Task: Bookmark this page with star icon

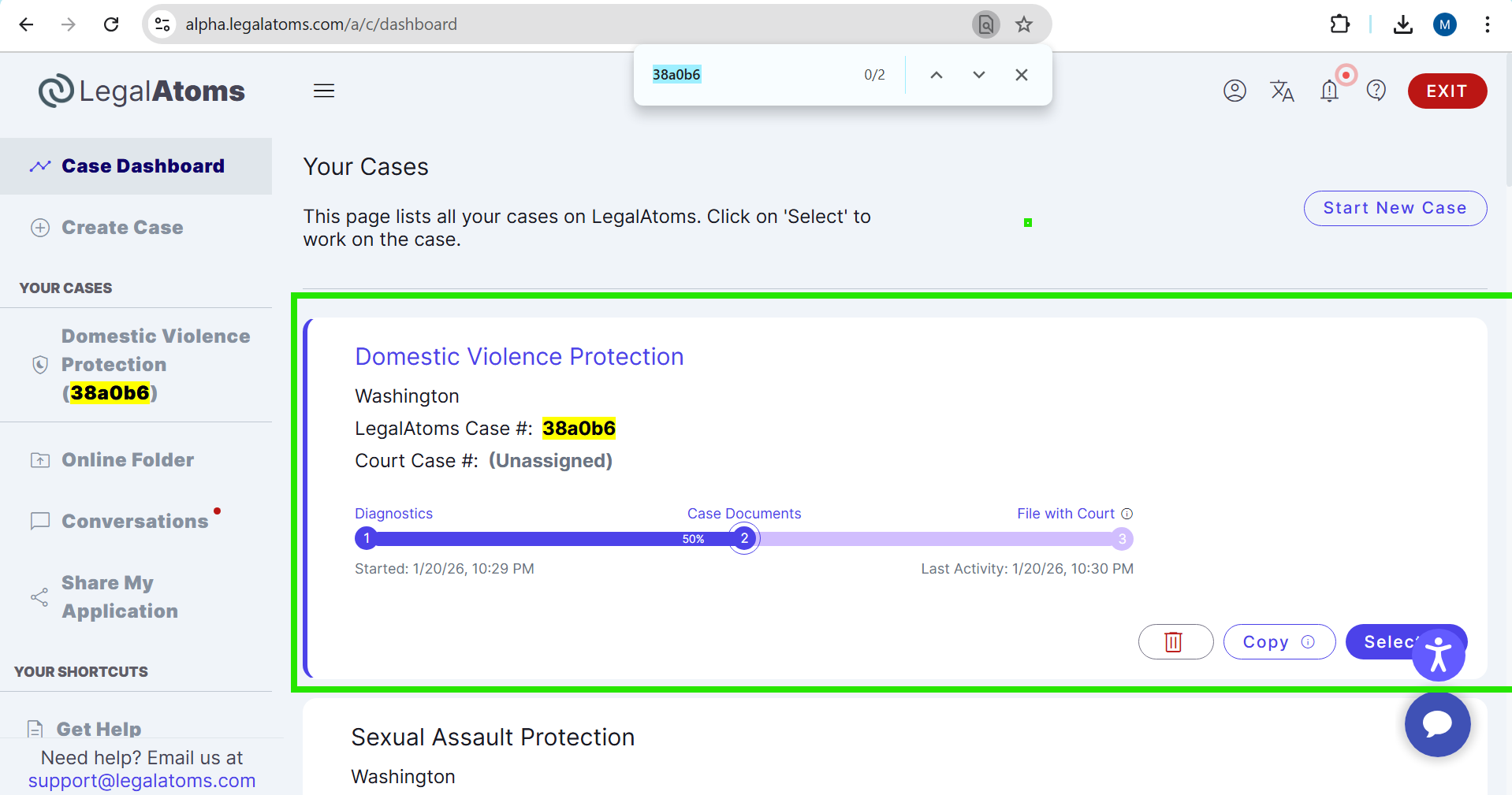Action: tap(1024, 24)
